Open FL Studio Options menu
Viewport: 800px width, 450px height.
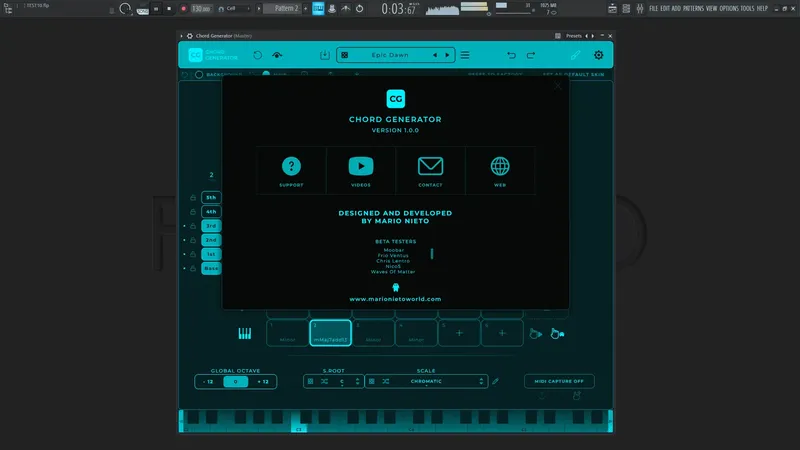729,9
